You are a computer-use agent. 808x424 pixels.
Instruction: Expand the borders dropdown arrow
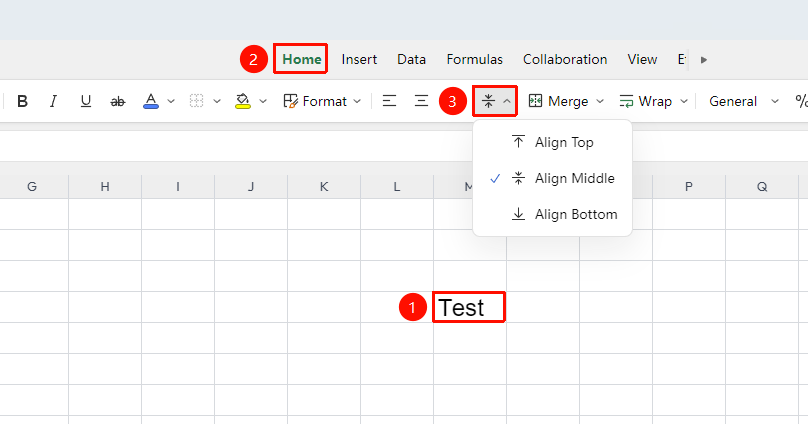coord(217,101)
